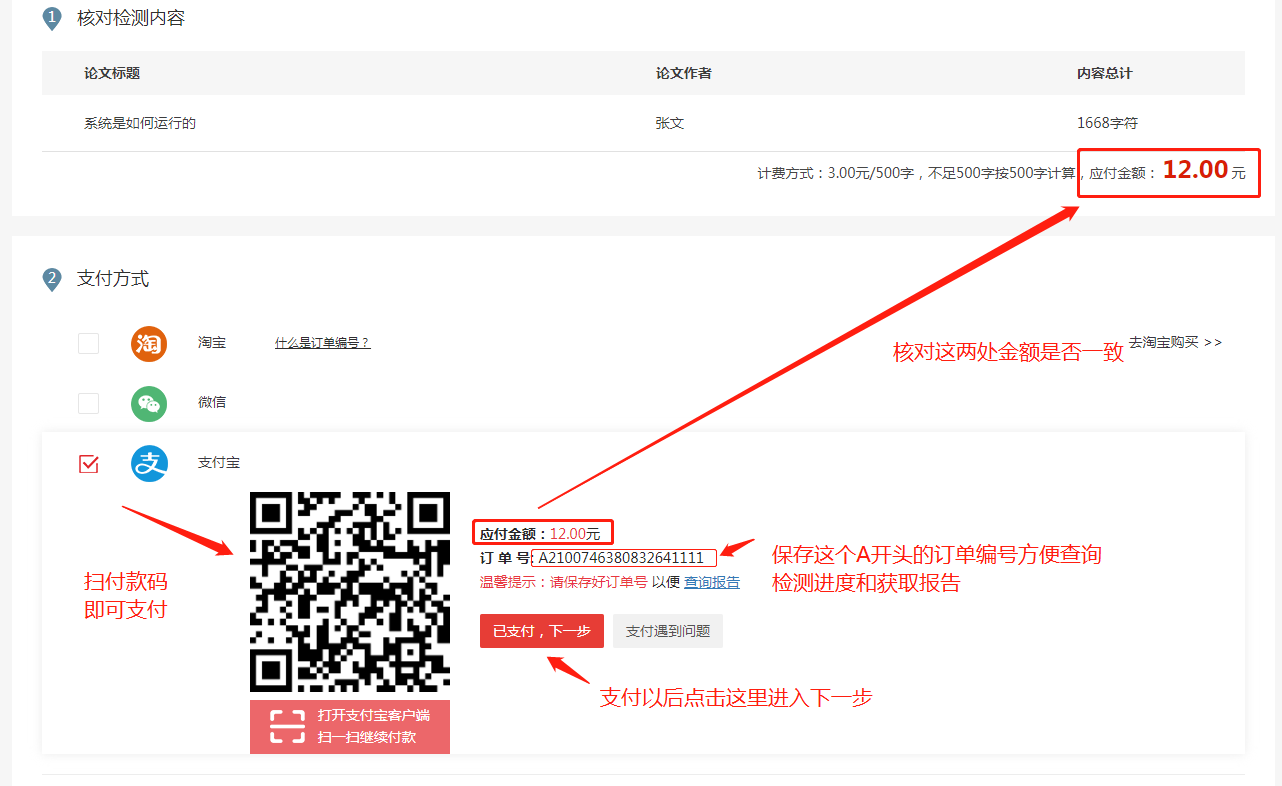Click the 内容总计 column header

[x=1105, y=73]
